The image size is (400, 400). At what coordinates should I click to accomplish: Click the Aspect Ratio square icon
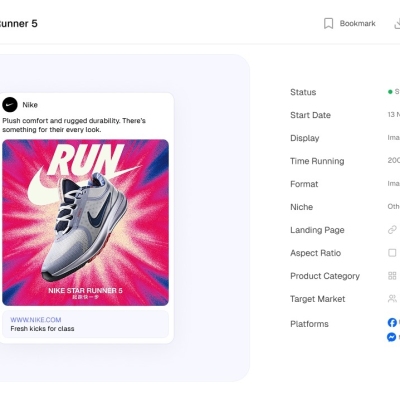coord(392,253)
